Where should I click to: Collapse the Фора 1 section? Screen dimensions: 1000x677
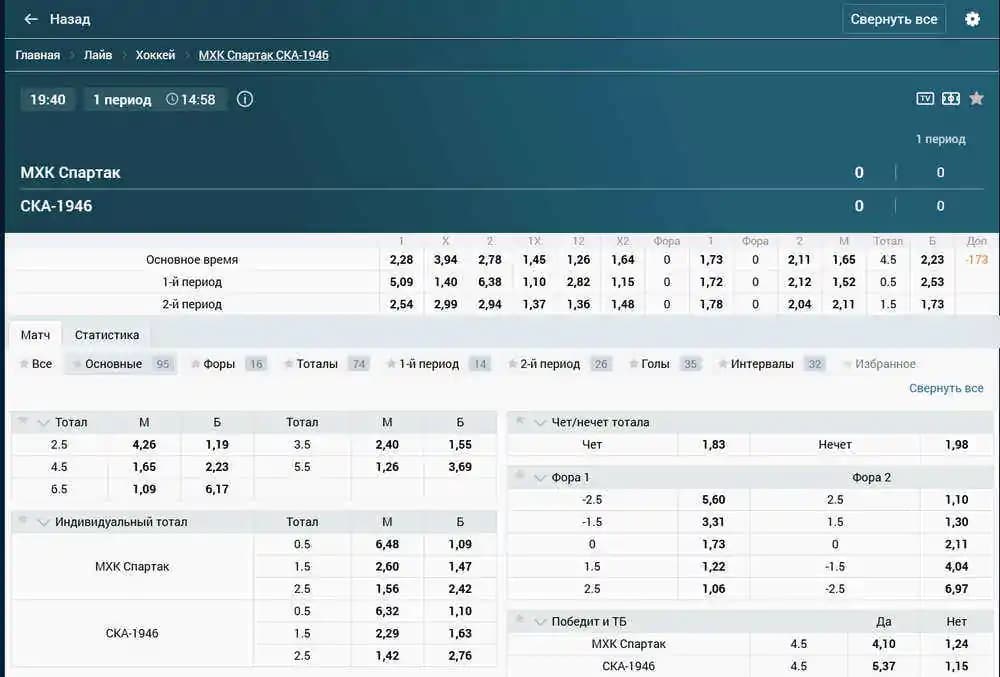coord(540,478)
